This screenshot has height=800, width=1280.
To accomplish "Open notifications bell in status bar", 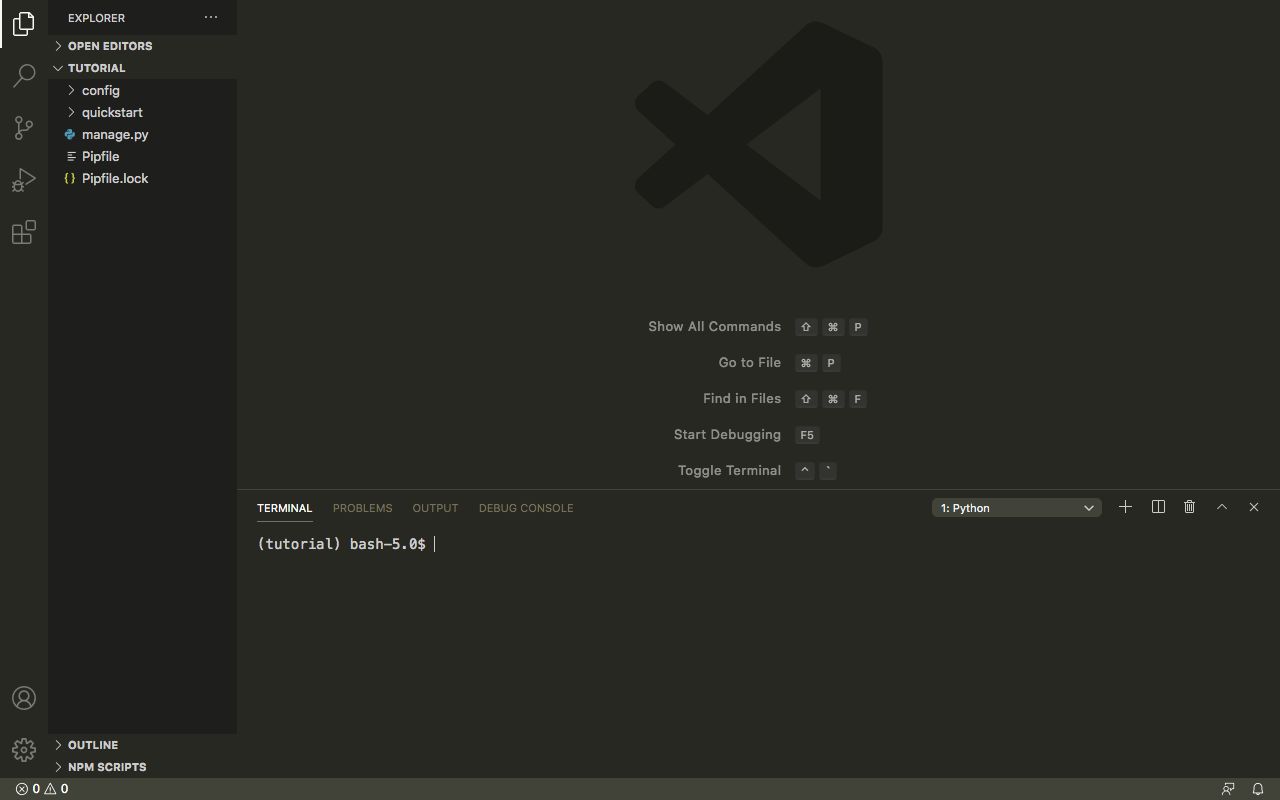I will [x=1258, y=789].
